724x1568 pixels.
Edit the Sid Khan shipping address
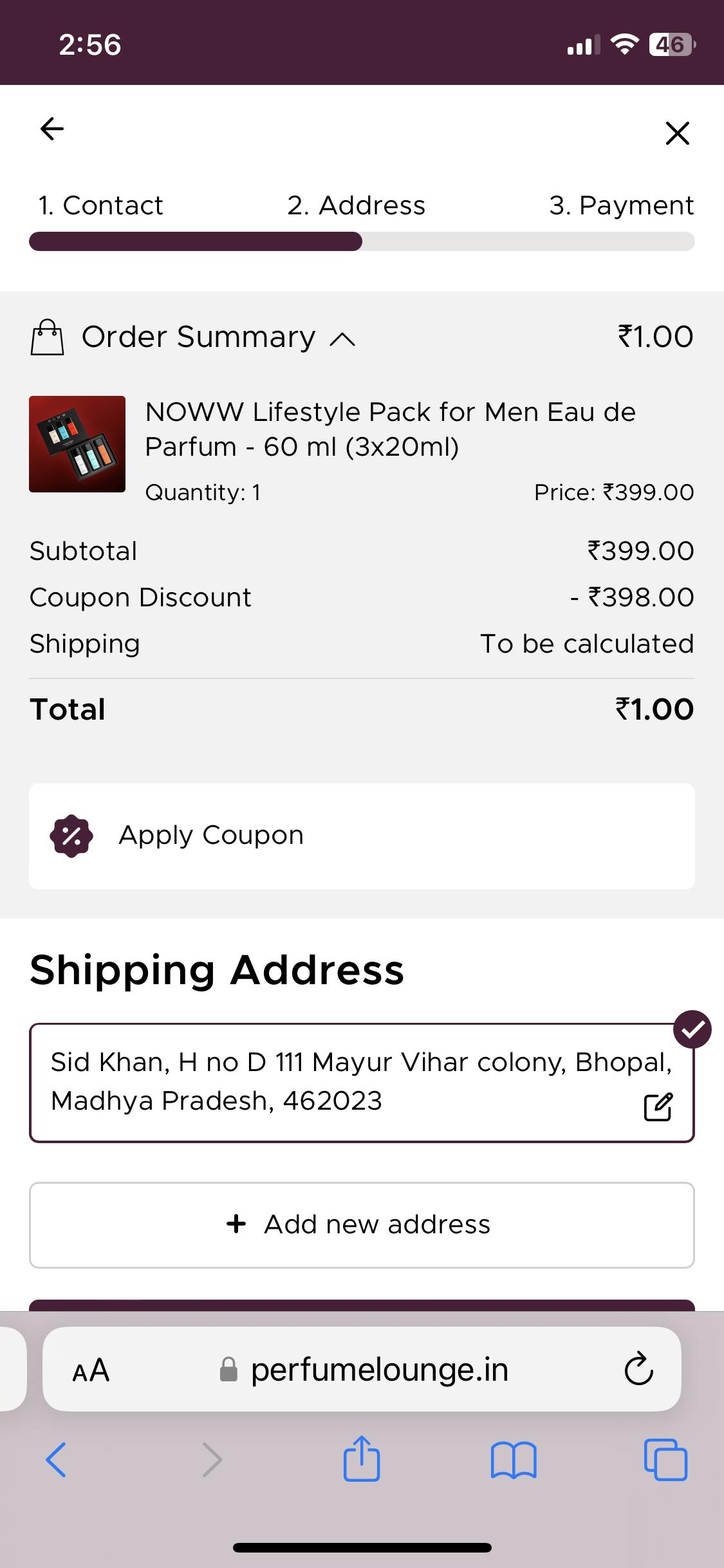pyautogui.click(x=658, y=1107)
